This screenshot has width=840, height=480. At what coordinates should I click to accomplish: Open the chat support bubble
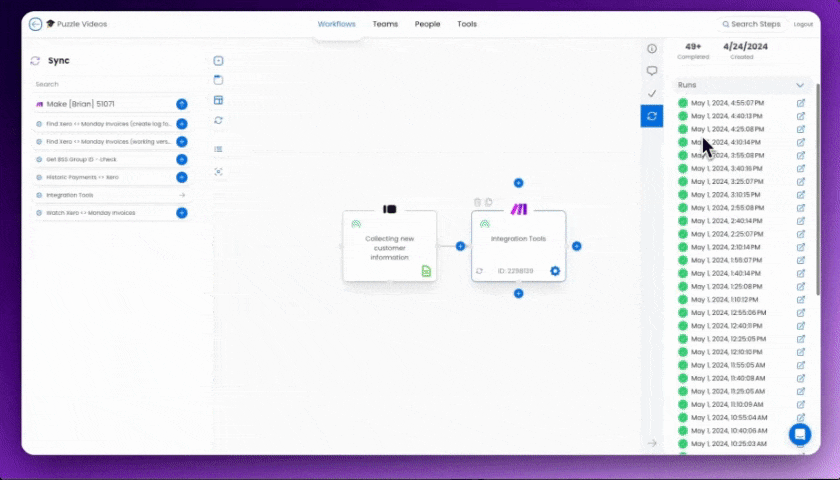click(x=800, y=434)
